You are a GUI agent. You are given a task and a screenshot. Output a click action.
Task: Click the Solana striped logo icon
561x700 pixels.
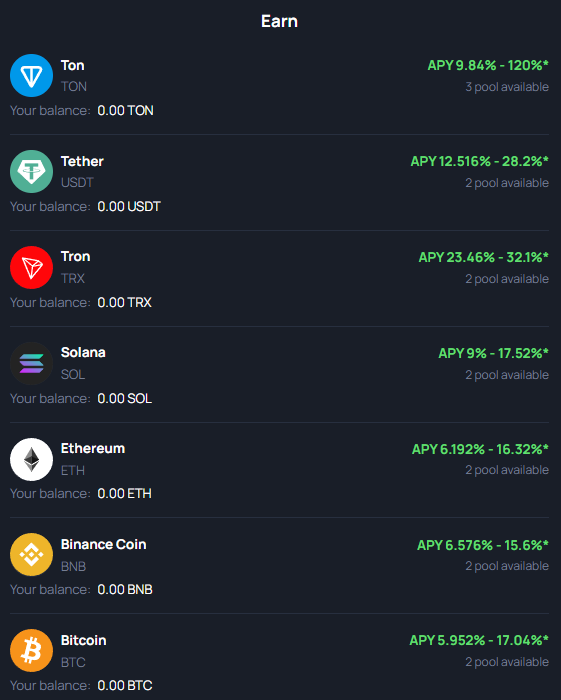(31, 363)
